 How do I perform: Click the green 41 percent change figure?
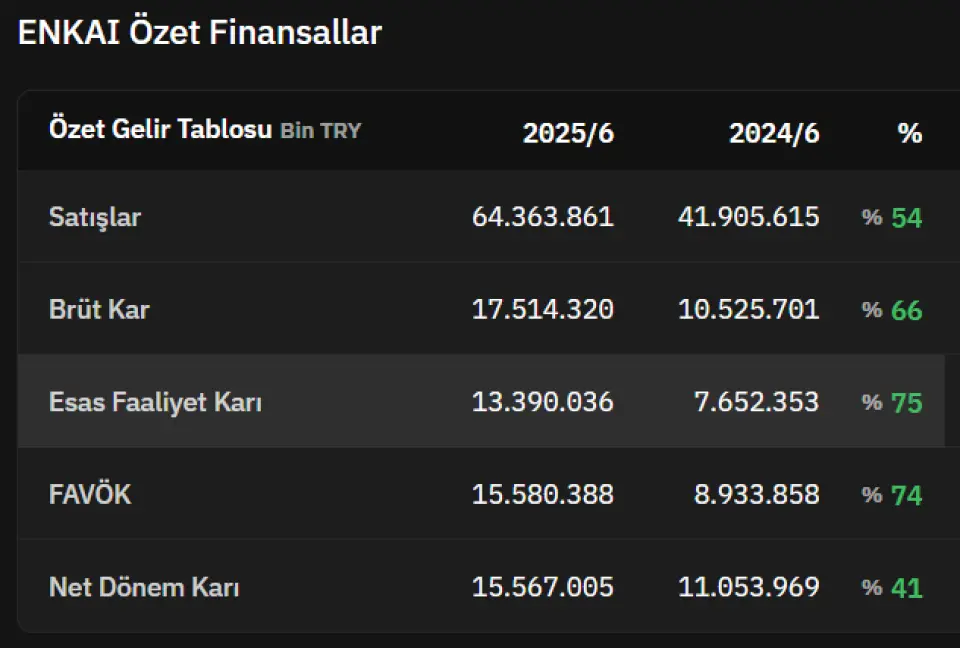907,588
